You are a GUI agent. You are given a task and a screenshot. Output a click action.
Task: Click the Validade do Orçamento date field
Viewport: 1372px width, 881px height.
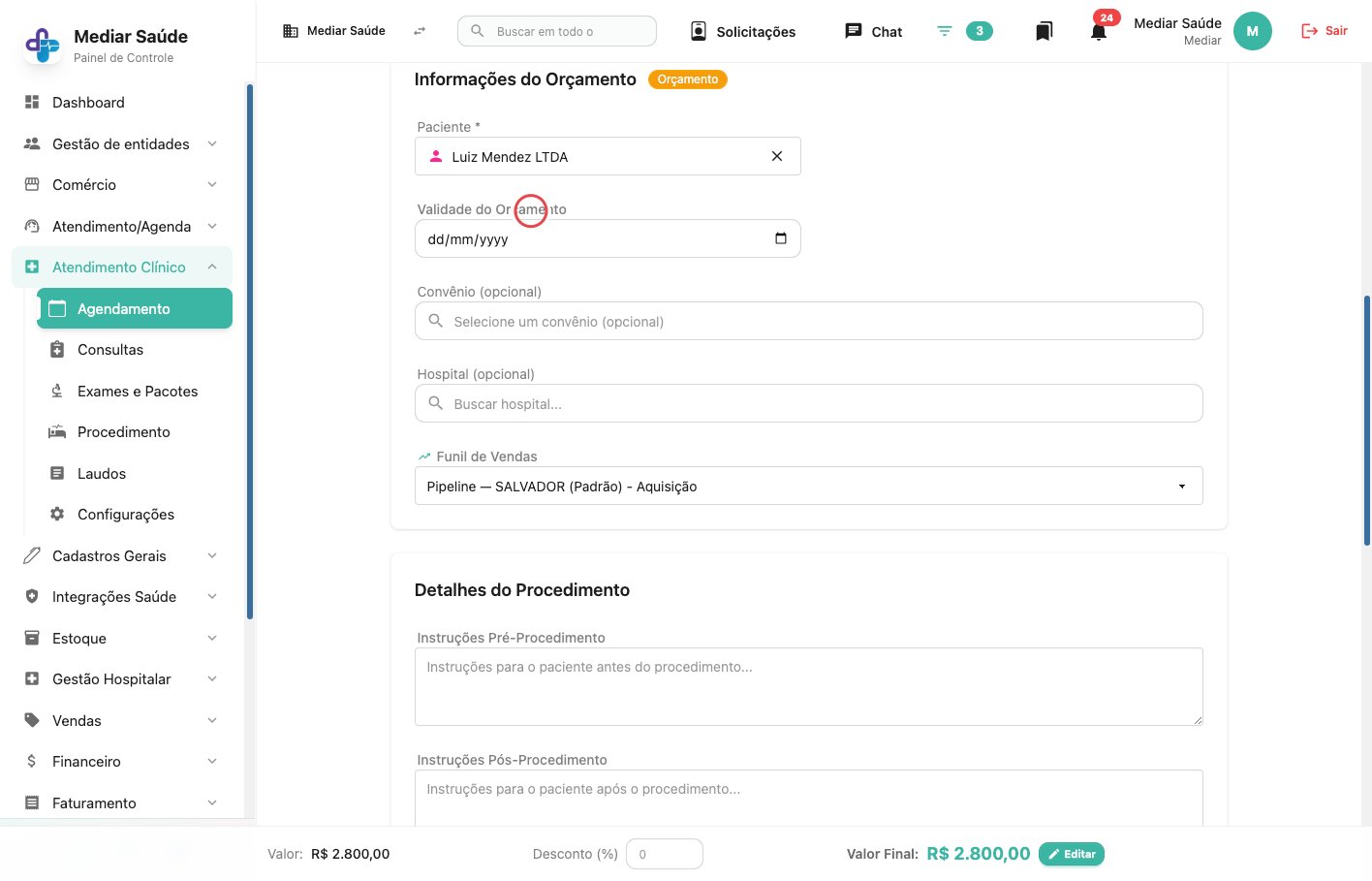point(608,238)
